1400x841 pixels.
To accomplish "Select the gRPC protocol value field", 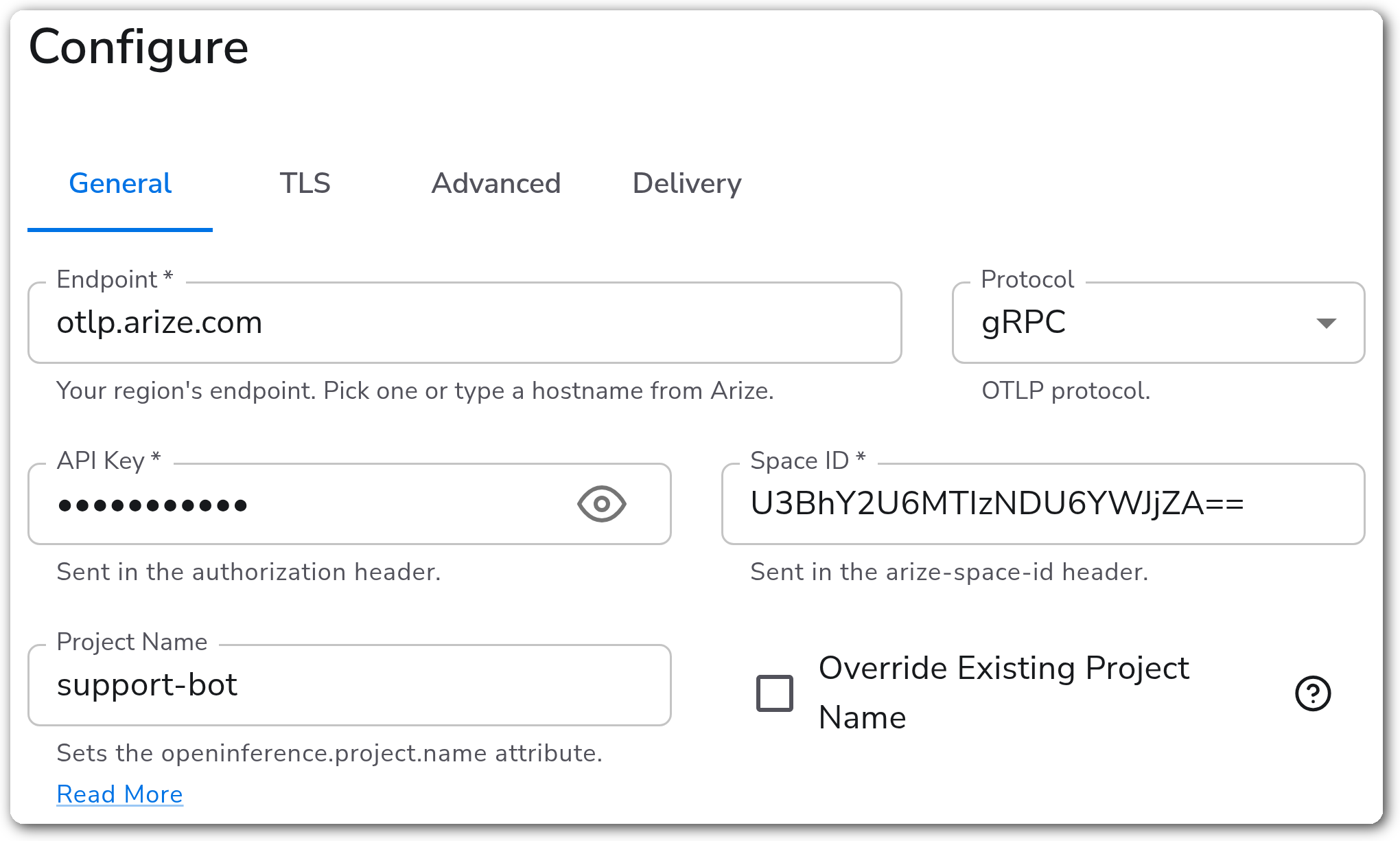I will [x=1158, y=323].
